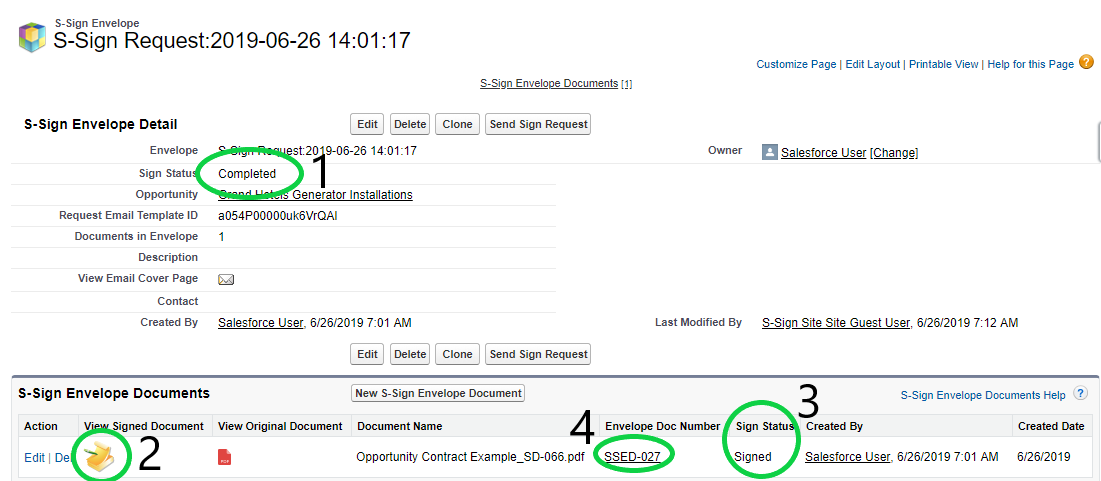
Task: Sort by Created By column header
Action: coord(834,426)
